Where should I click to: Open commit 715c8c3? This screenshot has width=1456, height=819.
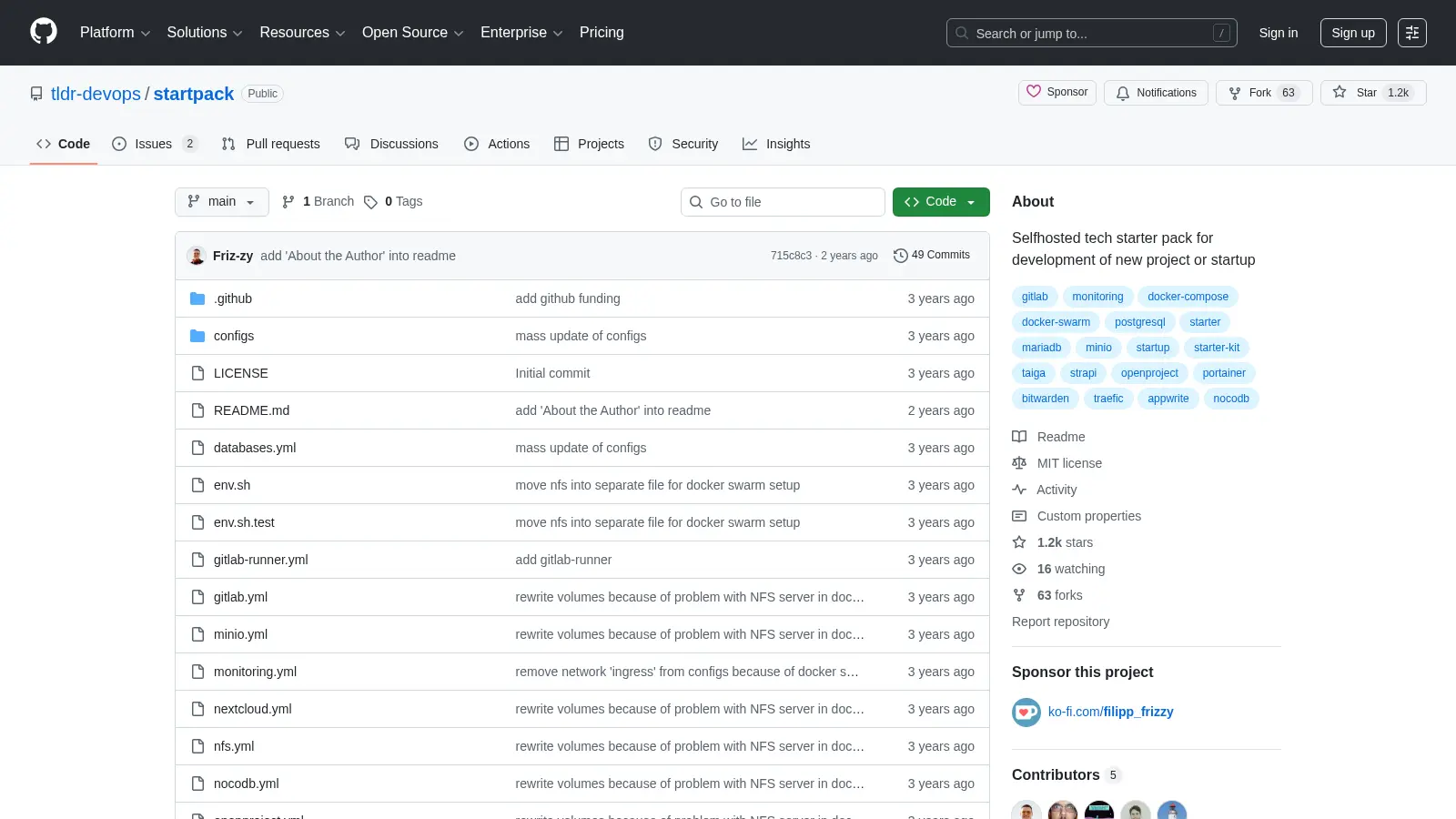tap(791, 256)
